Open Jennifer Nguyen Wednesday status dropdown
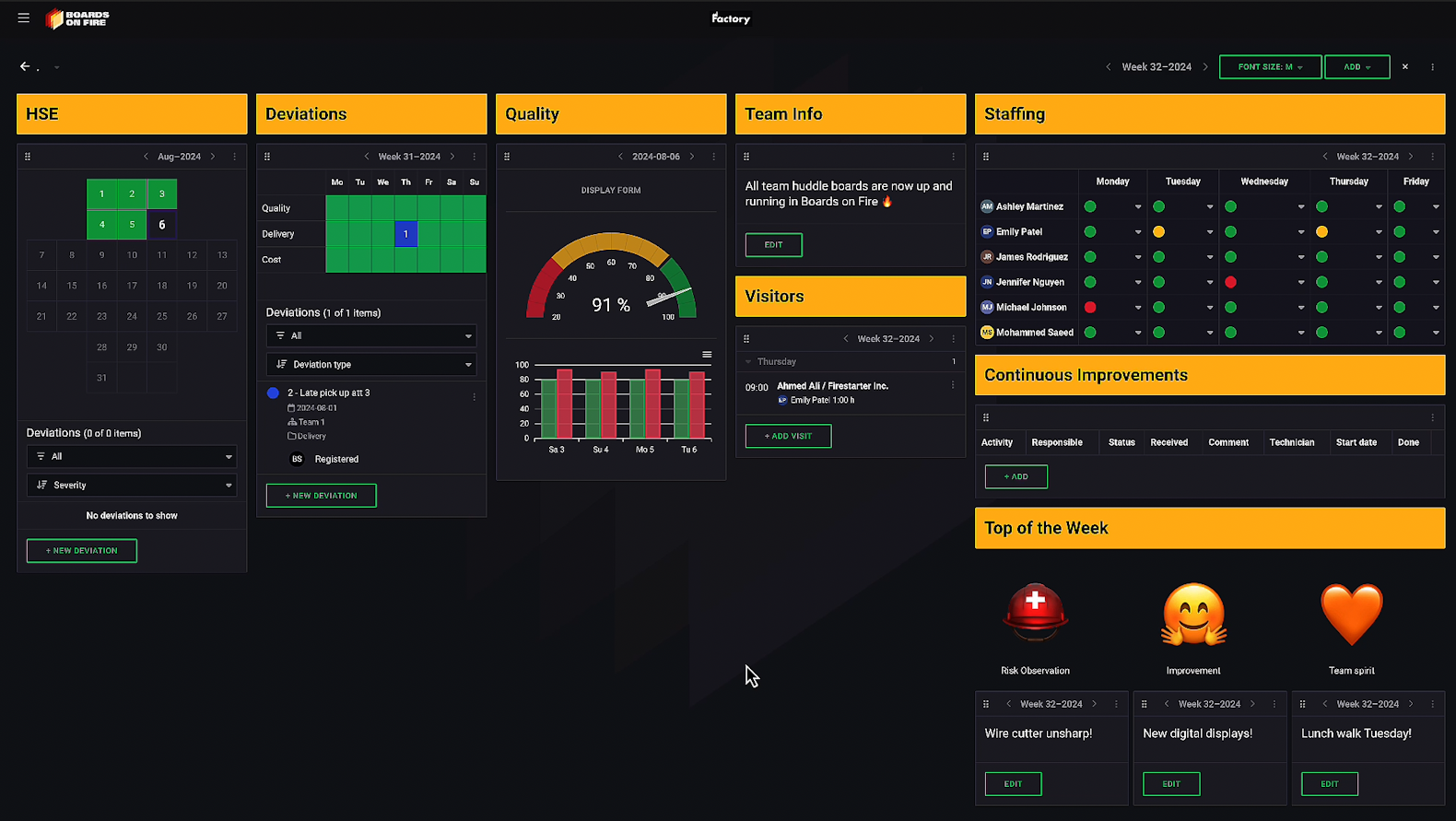 1301,283
